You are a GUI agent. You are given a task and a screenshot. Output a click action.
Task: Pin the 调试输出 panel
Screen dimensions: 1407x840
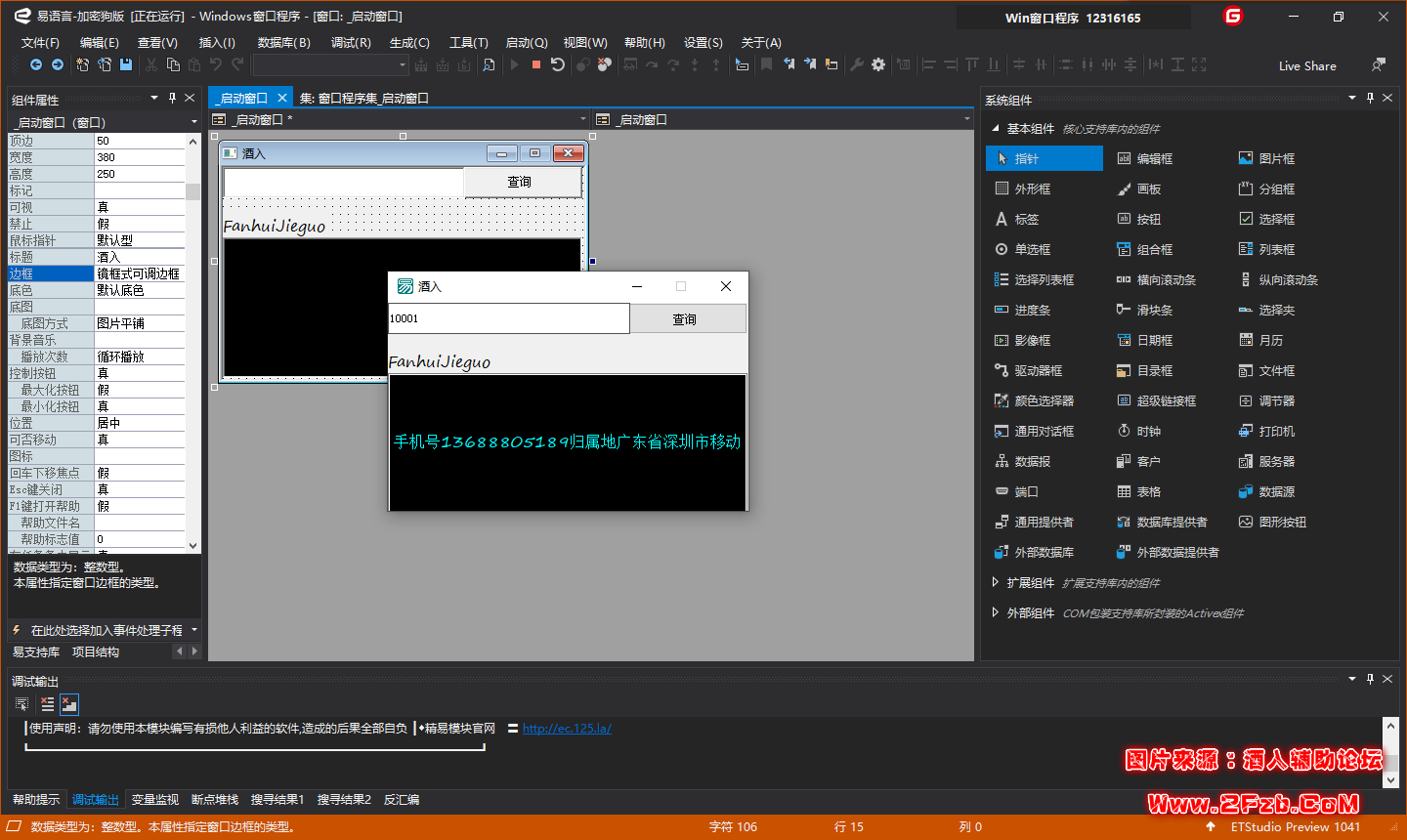[x=1370, y=679]
